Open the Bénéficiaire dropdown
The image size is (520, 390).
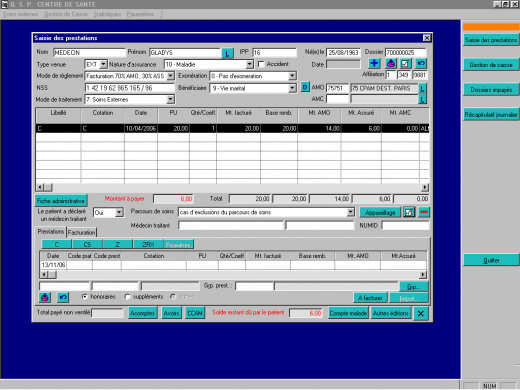click(292, 88)
